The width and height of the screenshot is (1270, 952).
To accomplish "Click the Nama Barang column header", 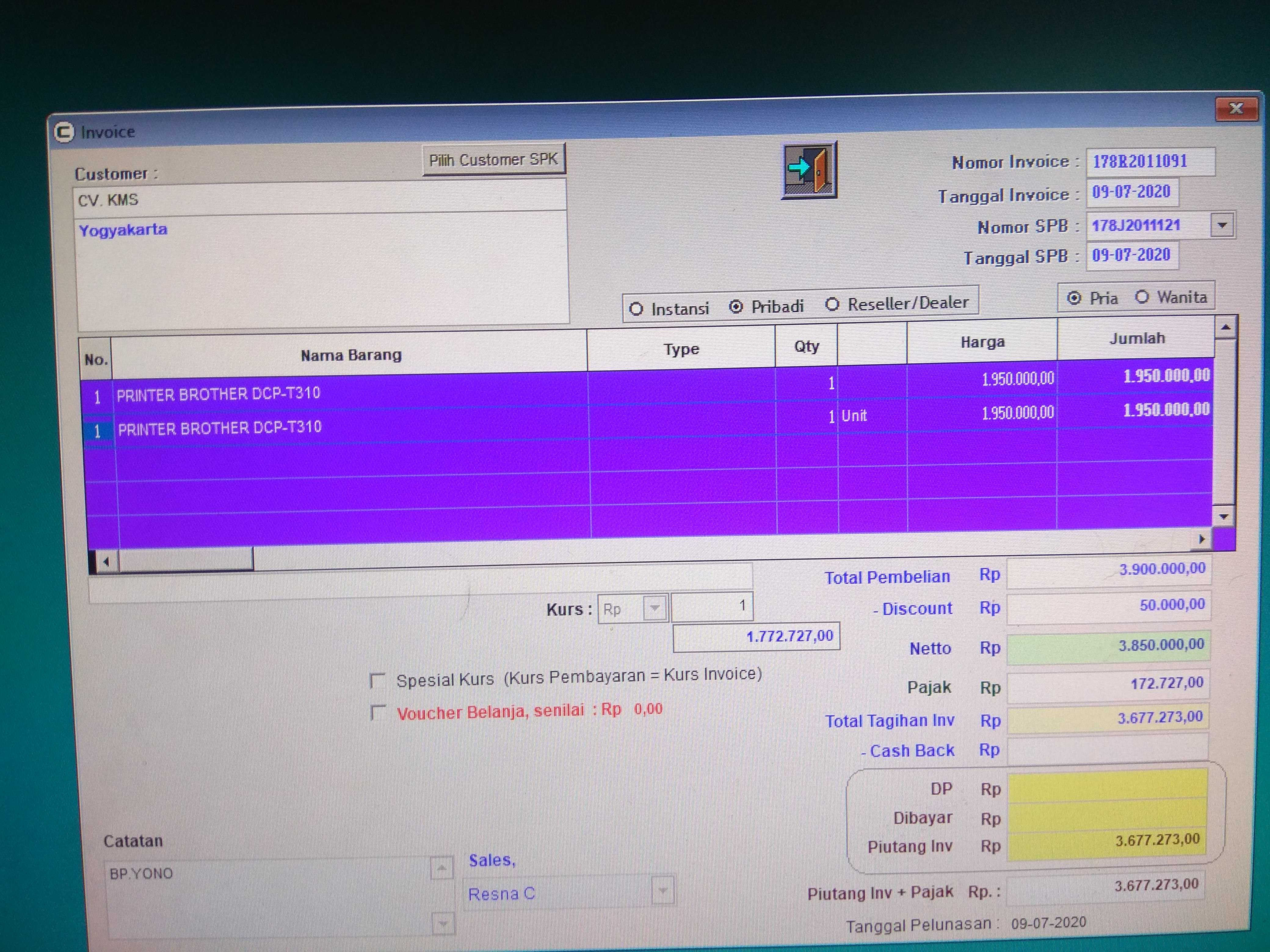I will click(x=350, y=355).
